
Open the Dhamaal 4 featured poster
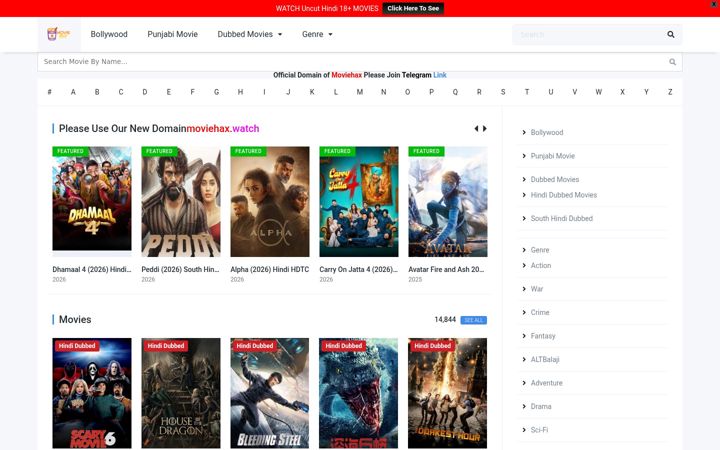point(92,201)
